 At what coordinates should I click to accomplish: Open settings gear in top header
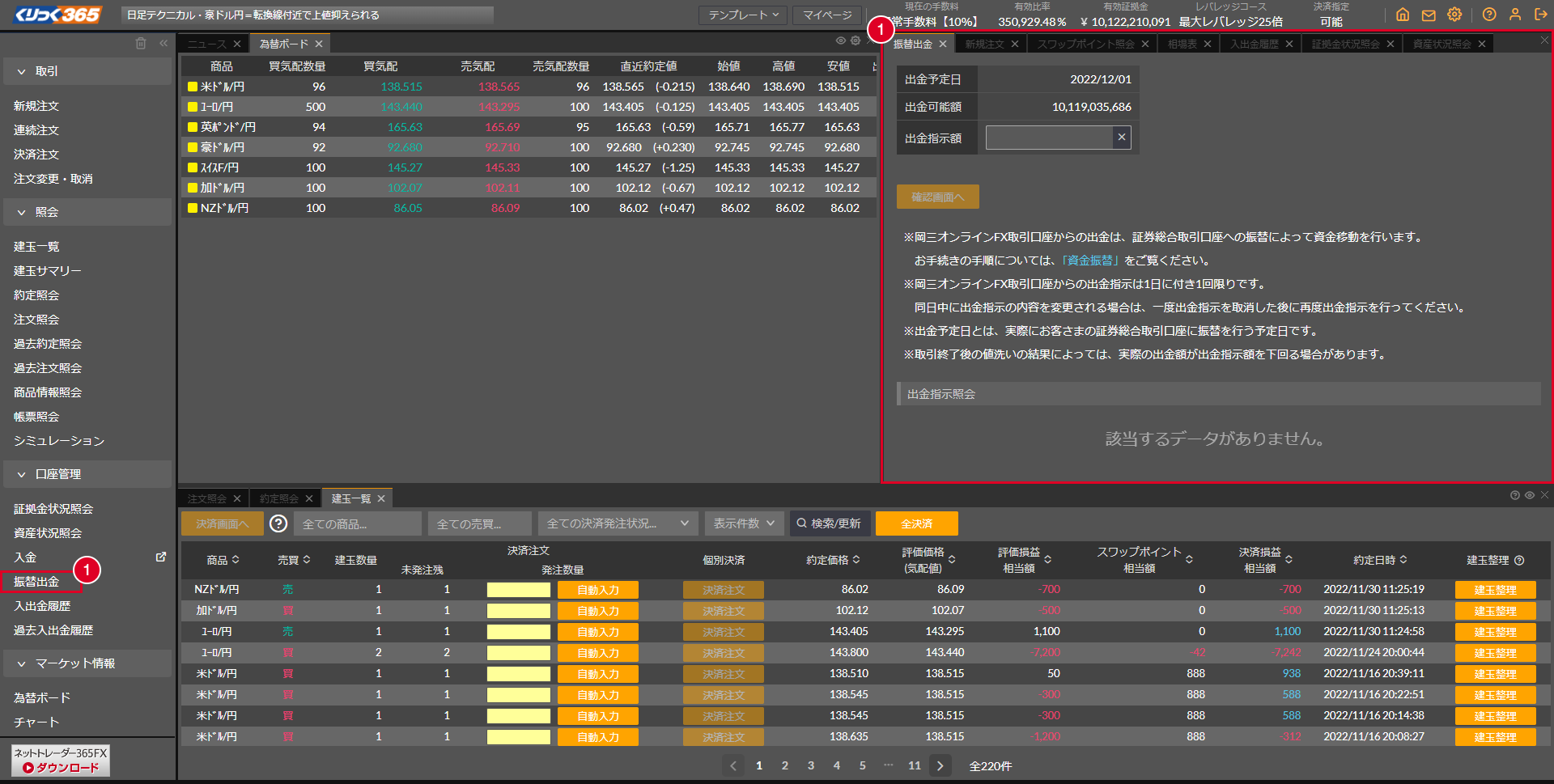click(1454, 15)
